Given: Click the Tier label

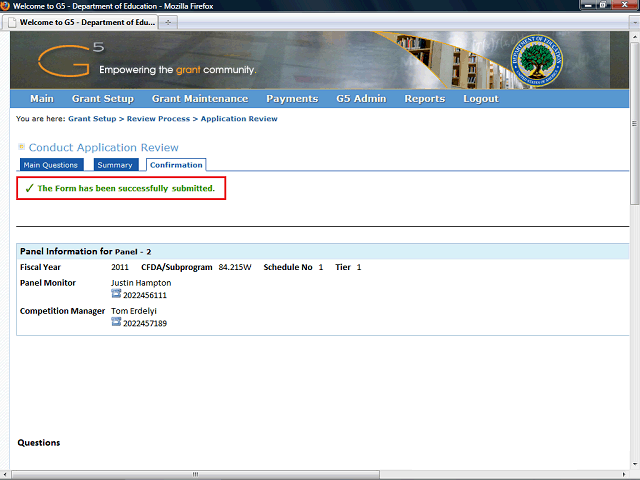Looking at the screenshot, I should 343,267.
